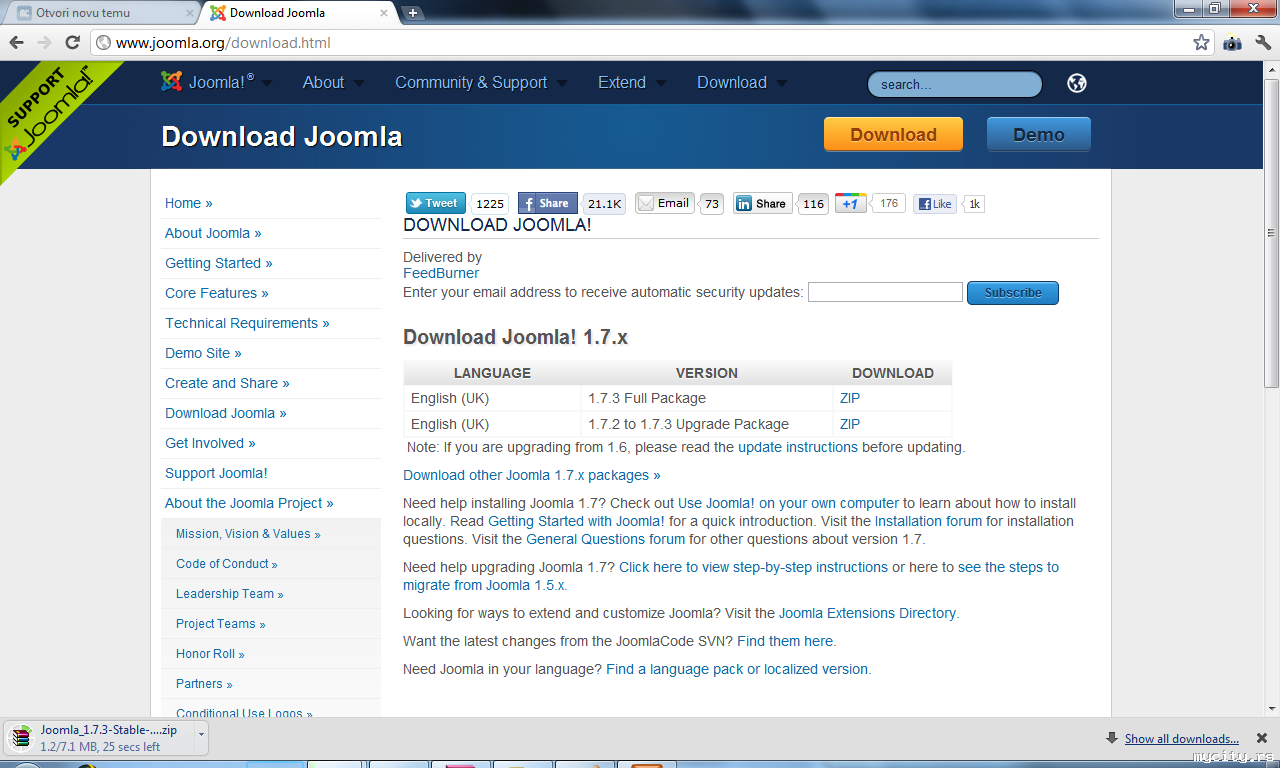Close the downloads bar with the X

click(1262, 738)
